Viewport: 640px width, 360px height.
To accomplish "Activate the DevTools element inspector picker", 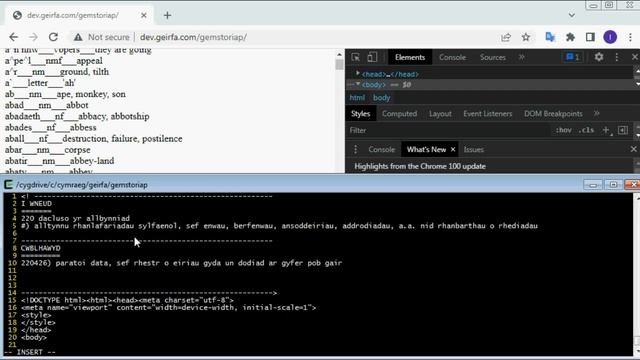I will pos(356,58).
